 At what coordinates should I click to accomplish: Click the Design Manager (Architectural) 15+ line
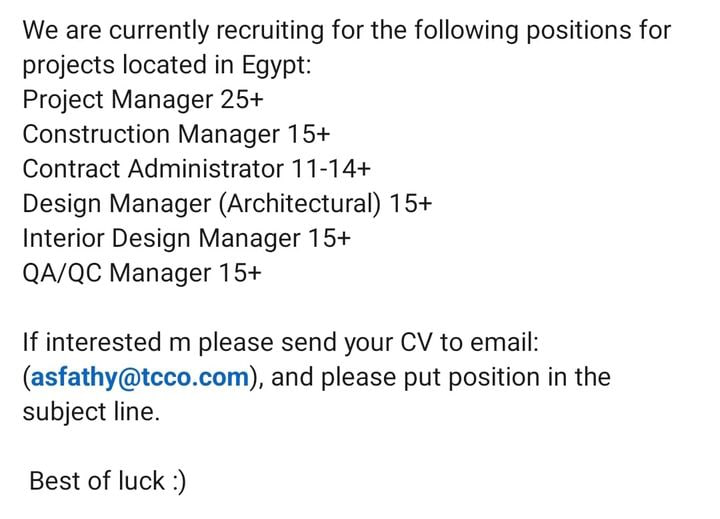[227, 204]
